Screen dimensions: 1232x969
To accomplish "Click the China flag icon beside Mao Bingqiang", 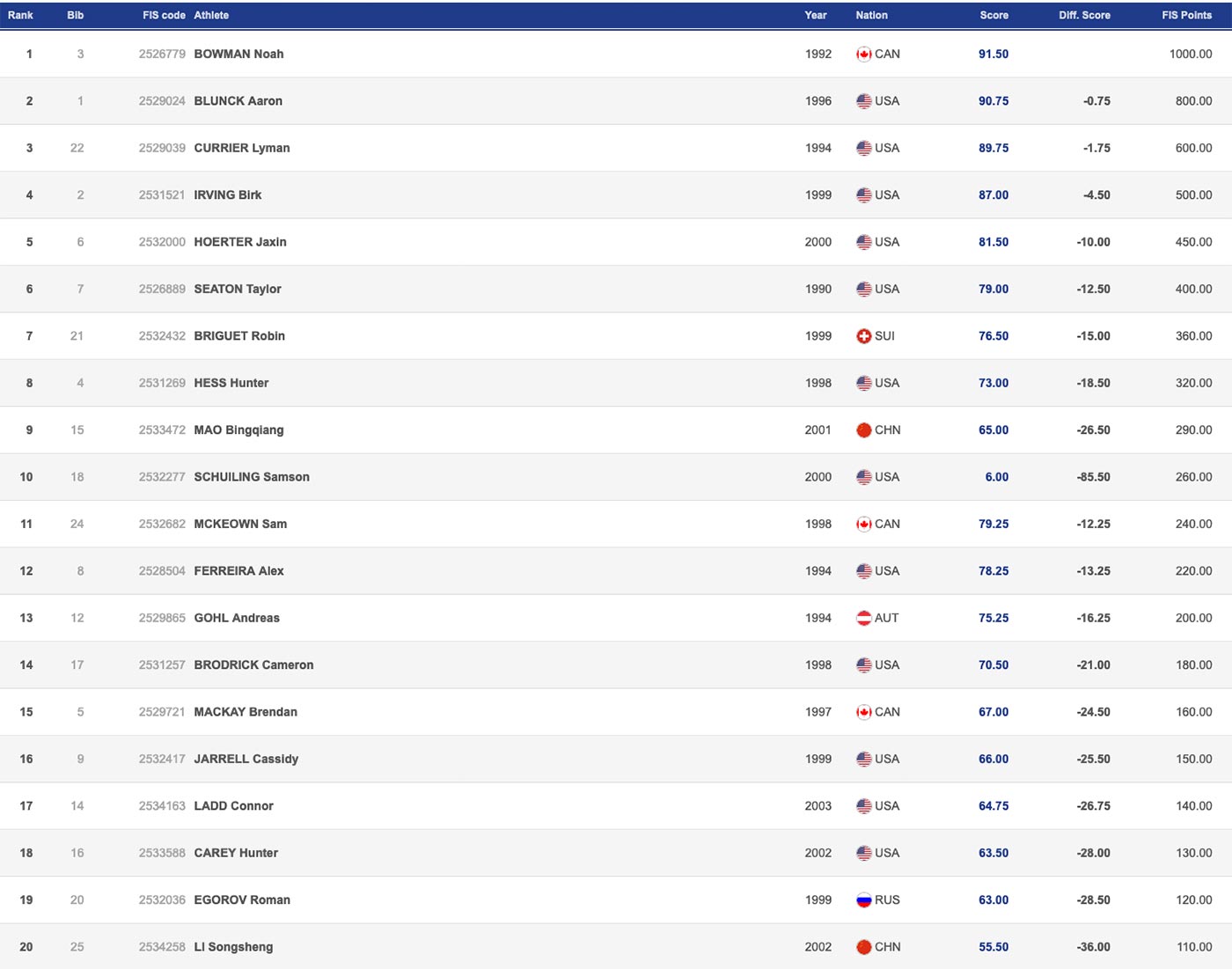I will coord(863,430).
